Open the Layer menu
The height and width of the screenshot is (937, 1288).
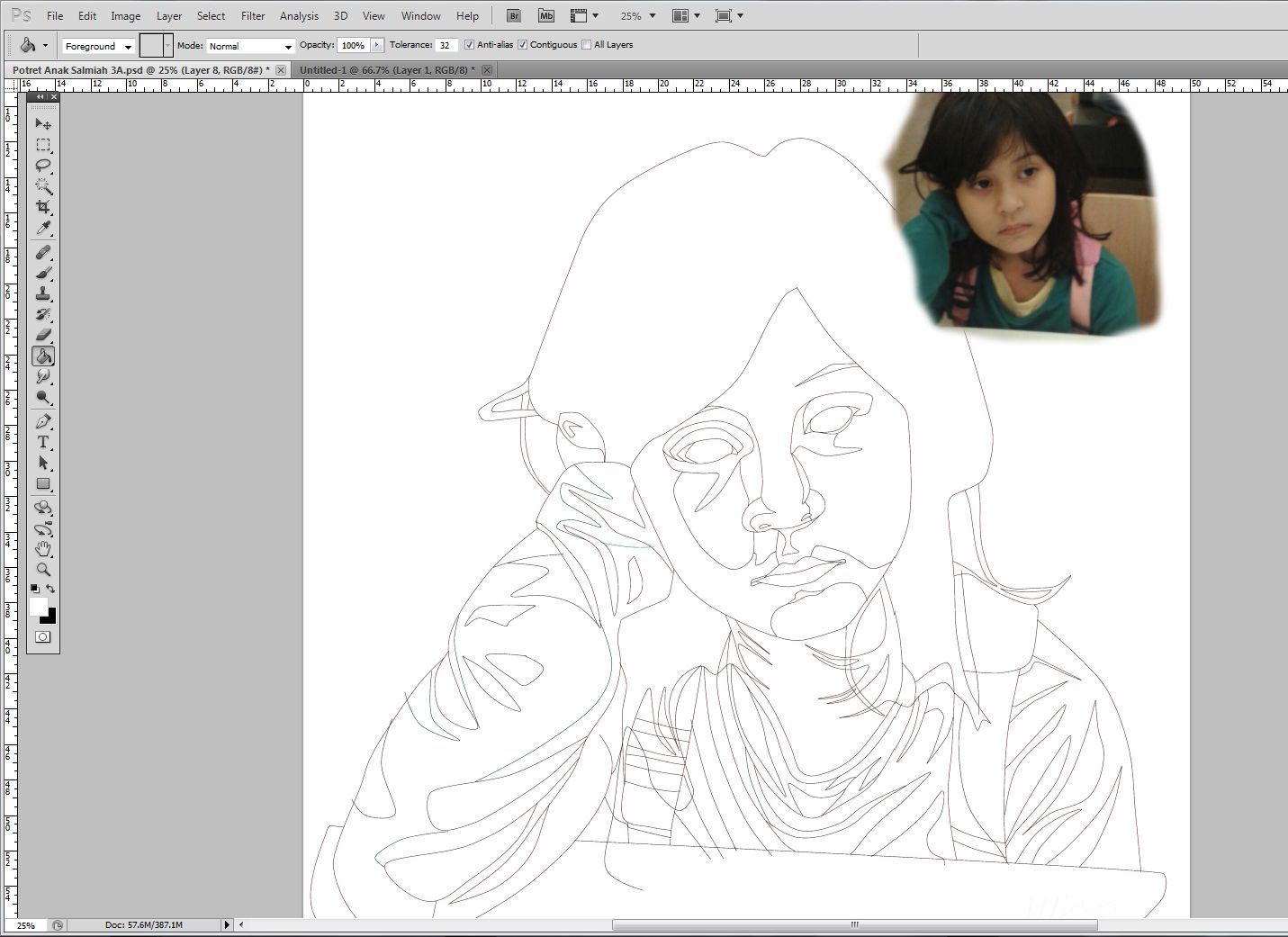click(x=169, y=15)
